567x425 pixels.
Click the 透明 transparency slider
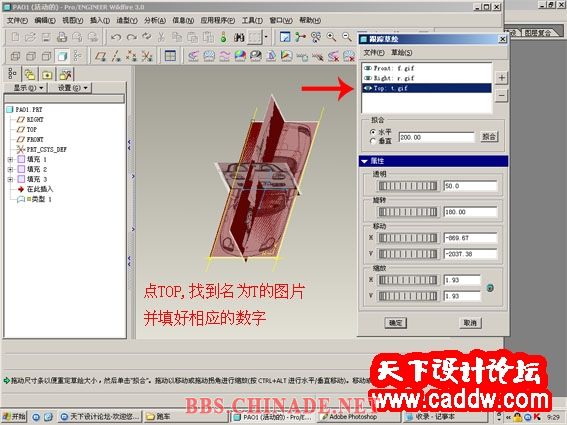click(408, 186)
